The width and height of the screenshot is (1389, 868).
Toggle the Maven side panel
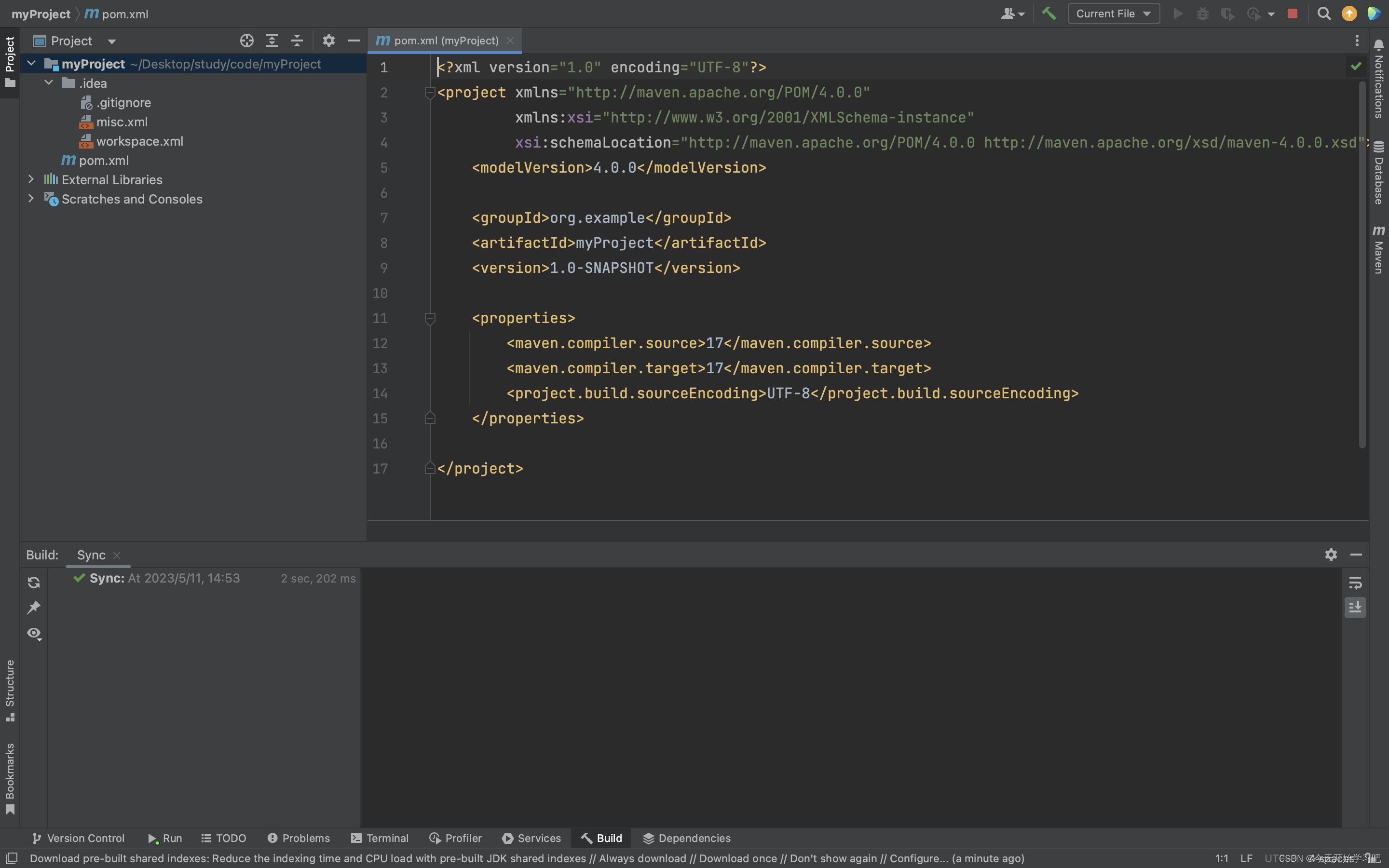point(1379,250)
